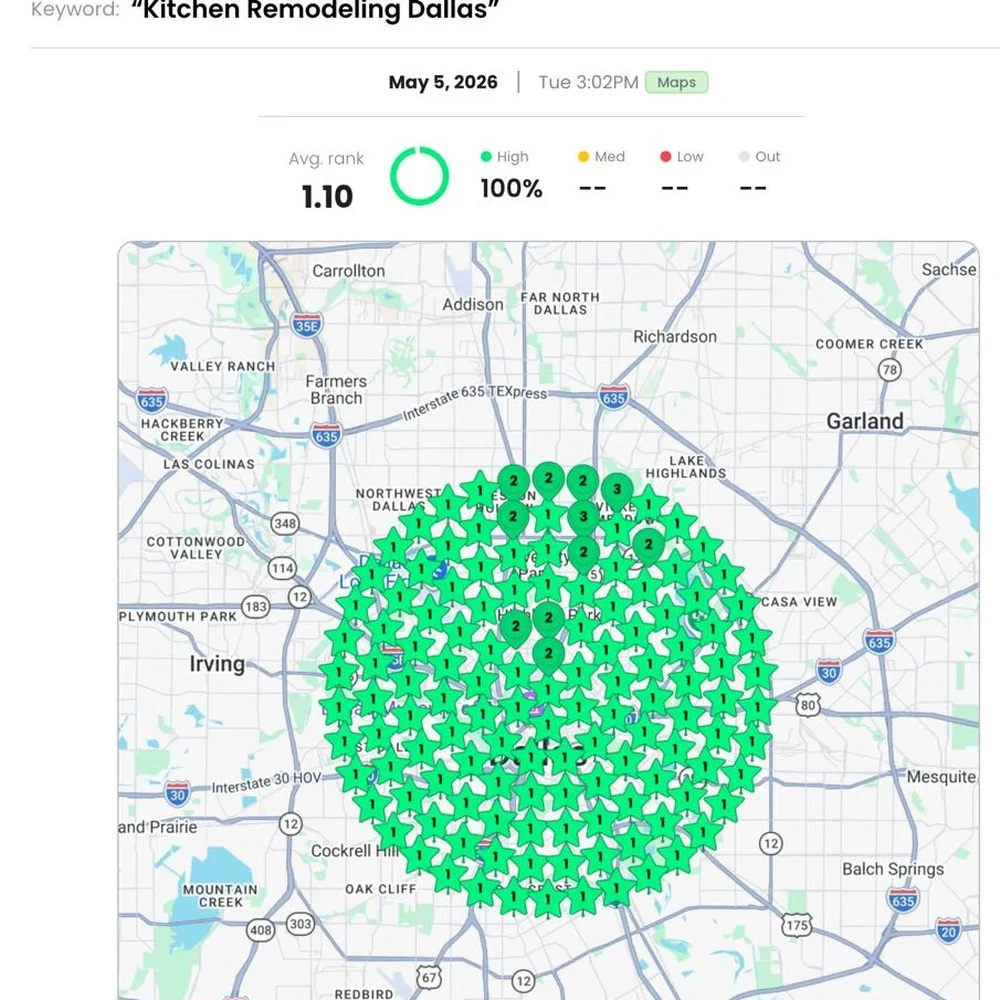This screenshot has height=1000, width=1000.
Task: Click the Valley Ranch map label
Action: pos(223,367)
